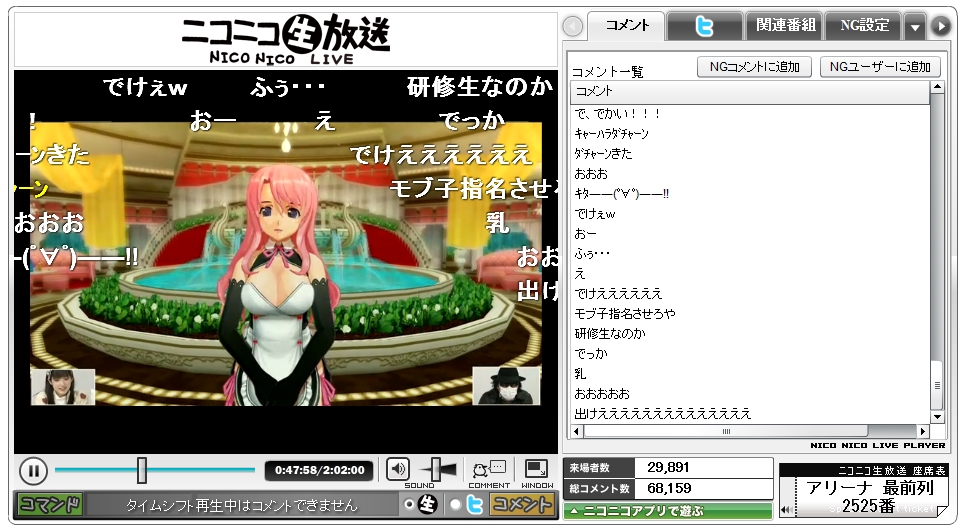Select the single え comment row
Image resolution: width=970 pixels, height=530 pixels.
(x=750, y=274)
